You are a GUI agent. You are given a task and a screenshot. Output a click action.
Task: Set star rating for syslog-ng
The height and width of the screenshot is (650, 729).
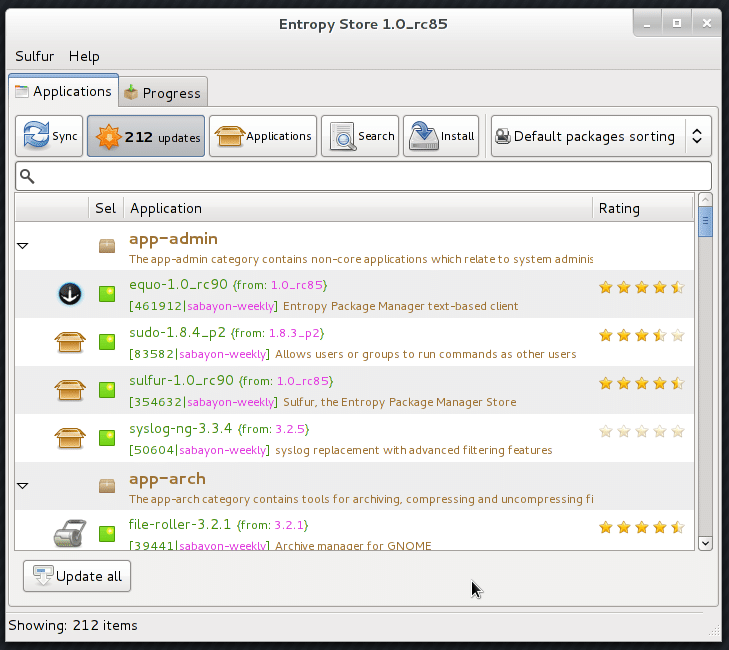pyautogui.click(x=641, y=432)
